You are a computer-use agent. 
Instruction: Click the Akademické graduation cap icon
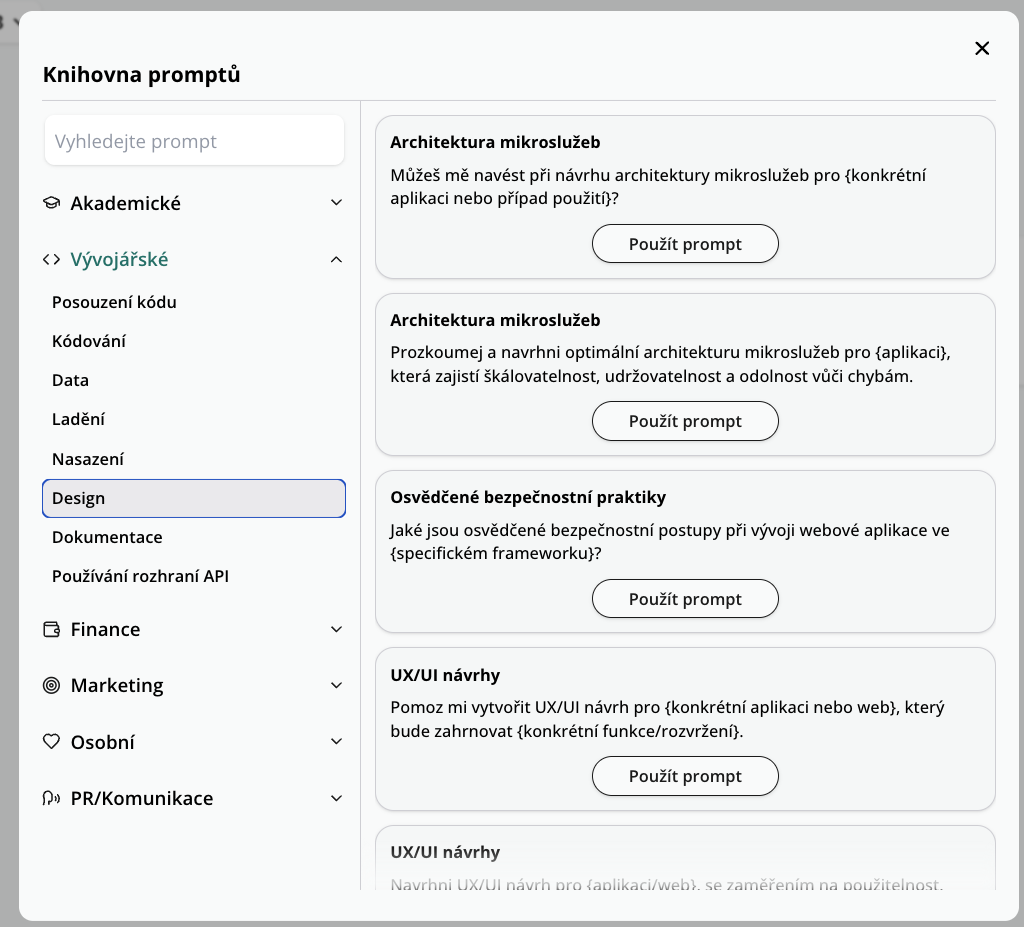click(52, 203)
